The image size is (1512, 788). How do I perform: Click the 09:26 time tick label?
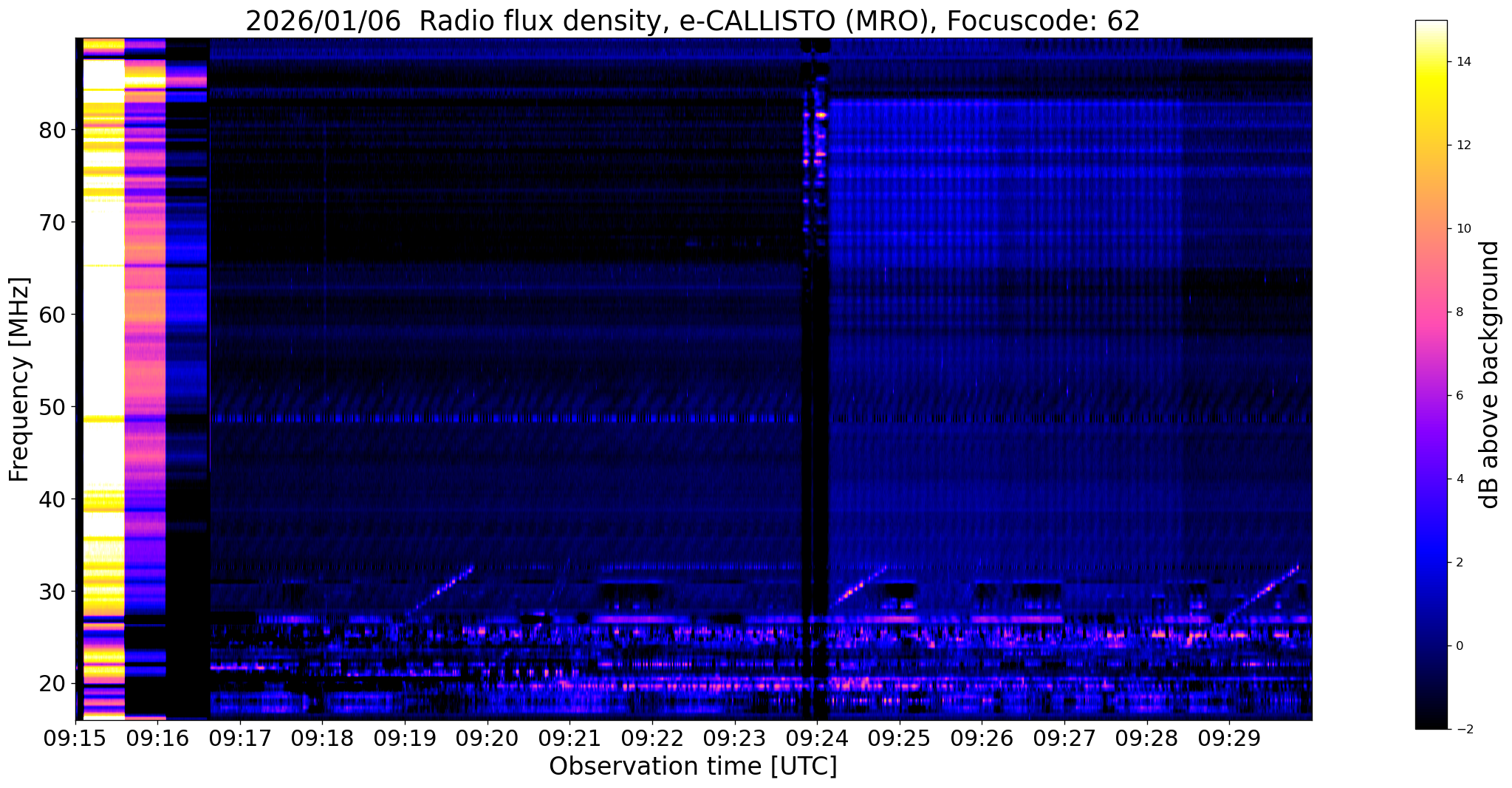(x=982, y=738)
